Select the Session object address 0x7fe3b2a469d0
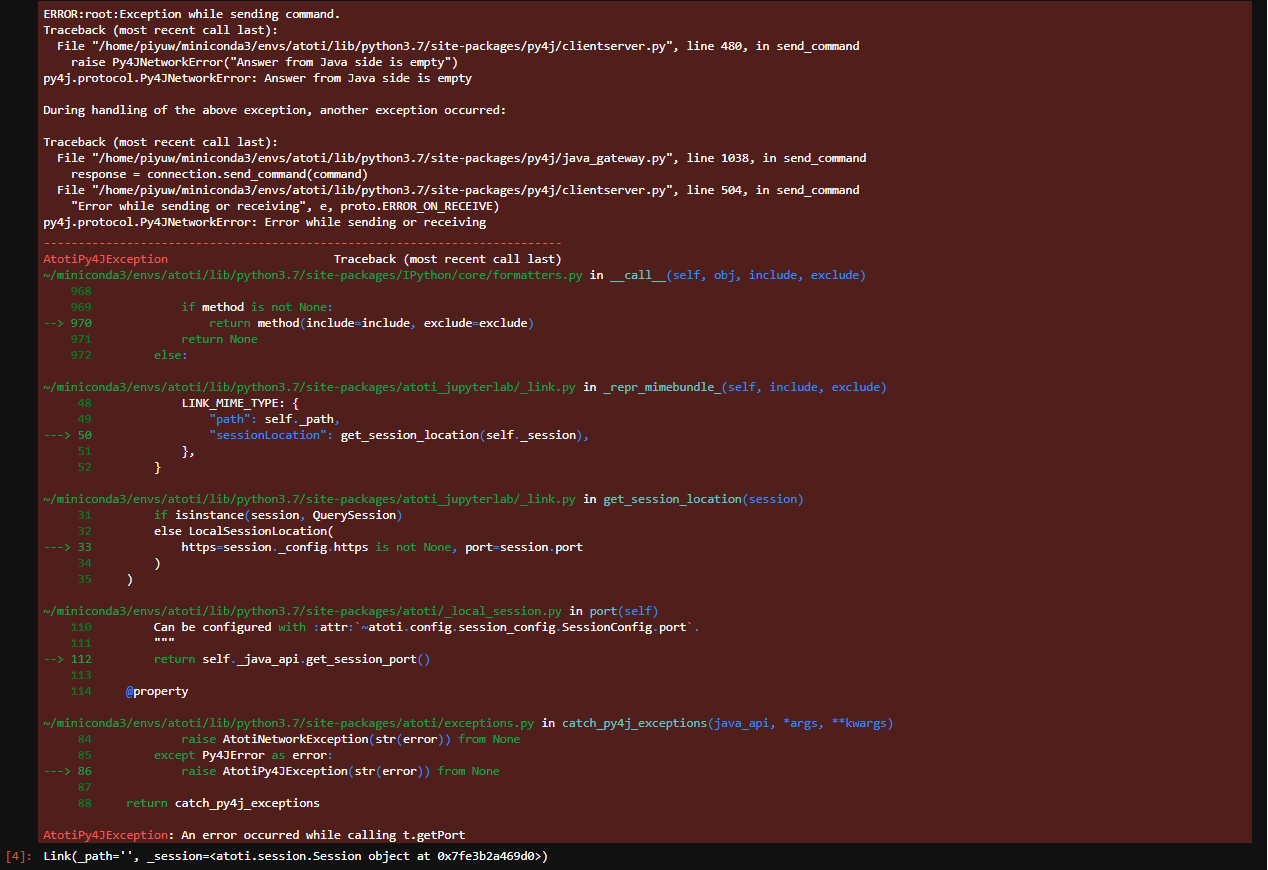 (x=490, y=856)
